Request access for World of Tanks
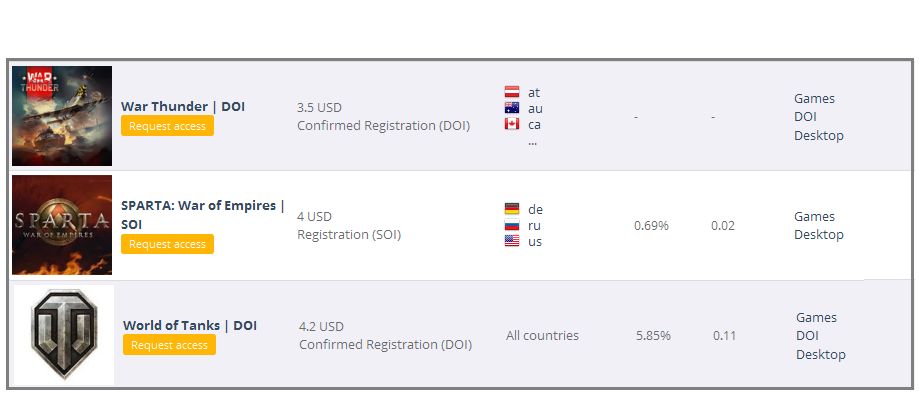The height and width of the screenshot is (396, 919). coord(169,345)
